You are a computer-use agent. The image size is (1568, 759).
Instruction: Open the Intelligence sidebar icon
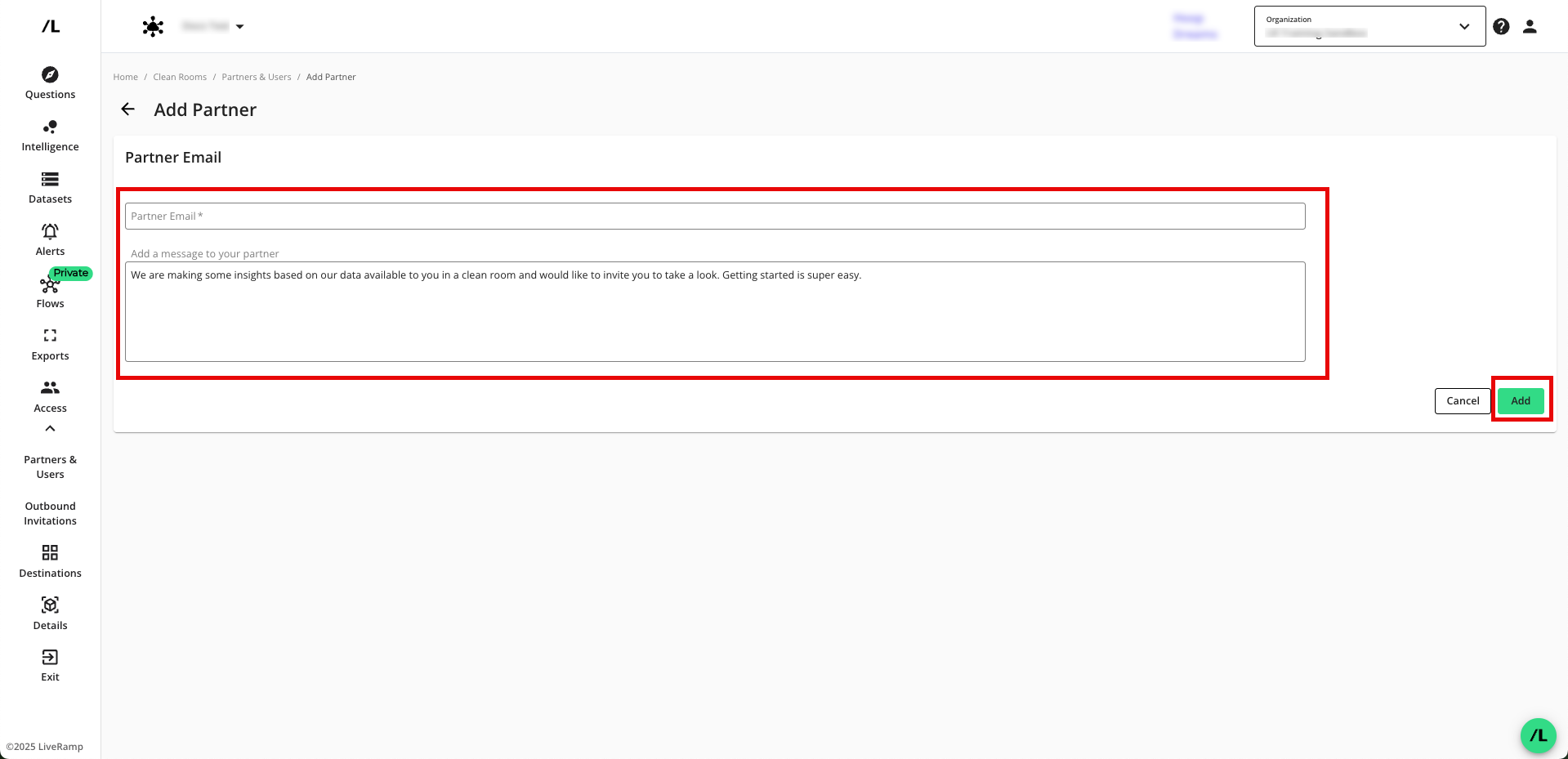pyautogui.click(x=50, y=127)
